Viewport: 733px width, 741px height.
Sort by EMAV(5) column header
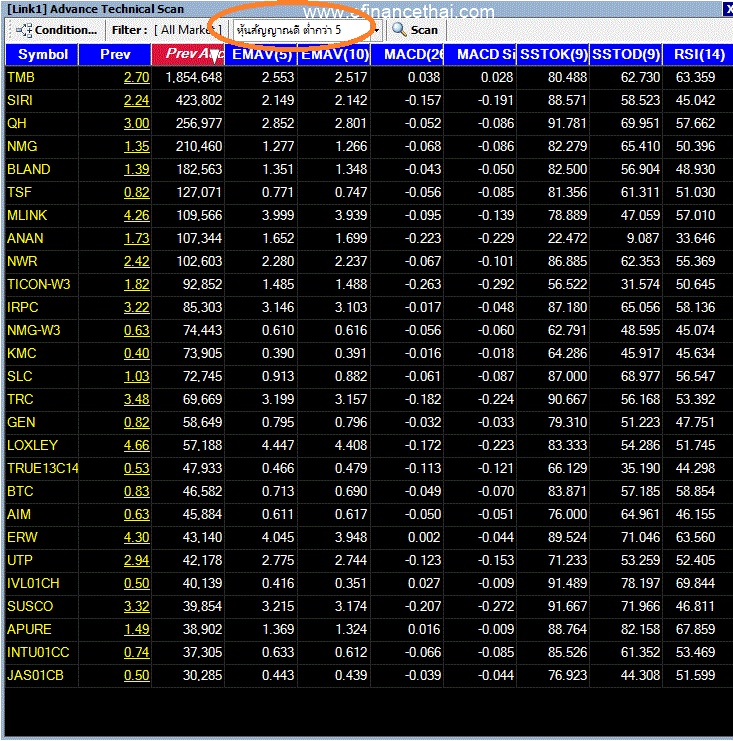click(261, 54)
